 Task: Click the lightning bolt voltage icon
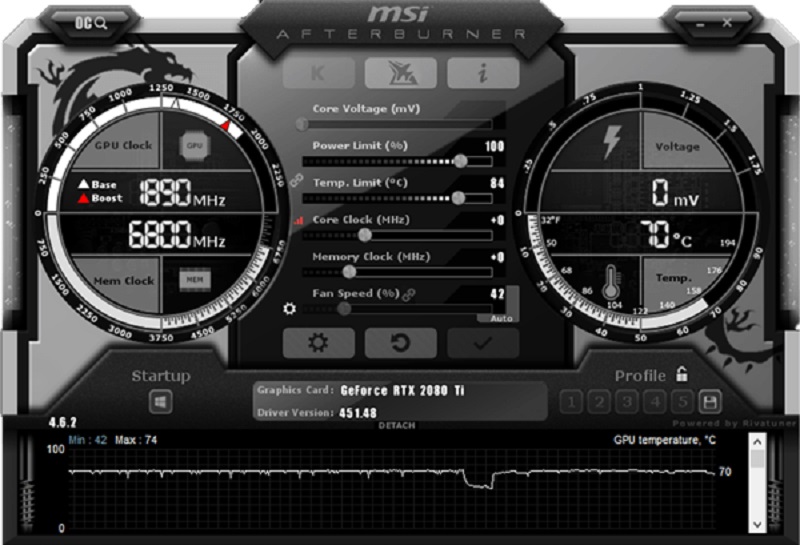click(612, 142)
